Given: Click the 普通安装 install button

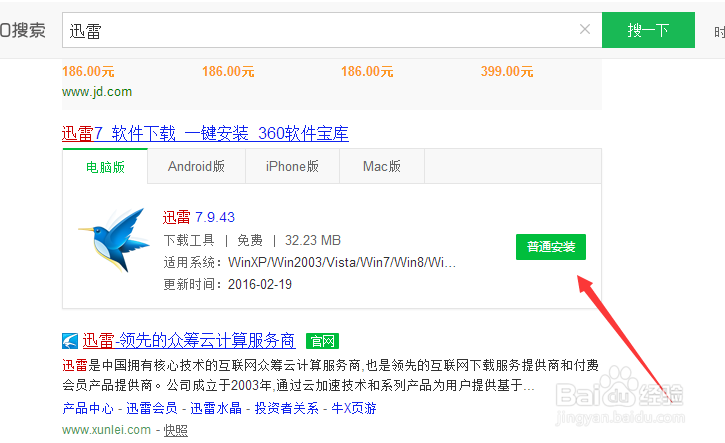Looking at the screenshot, I should click(551, 247).
